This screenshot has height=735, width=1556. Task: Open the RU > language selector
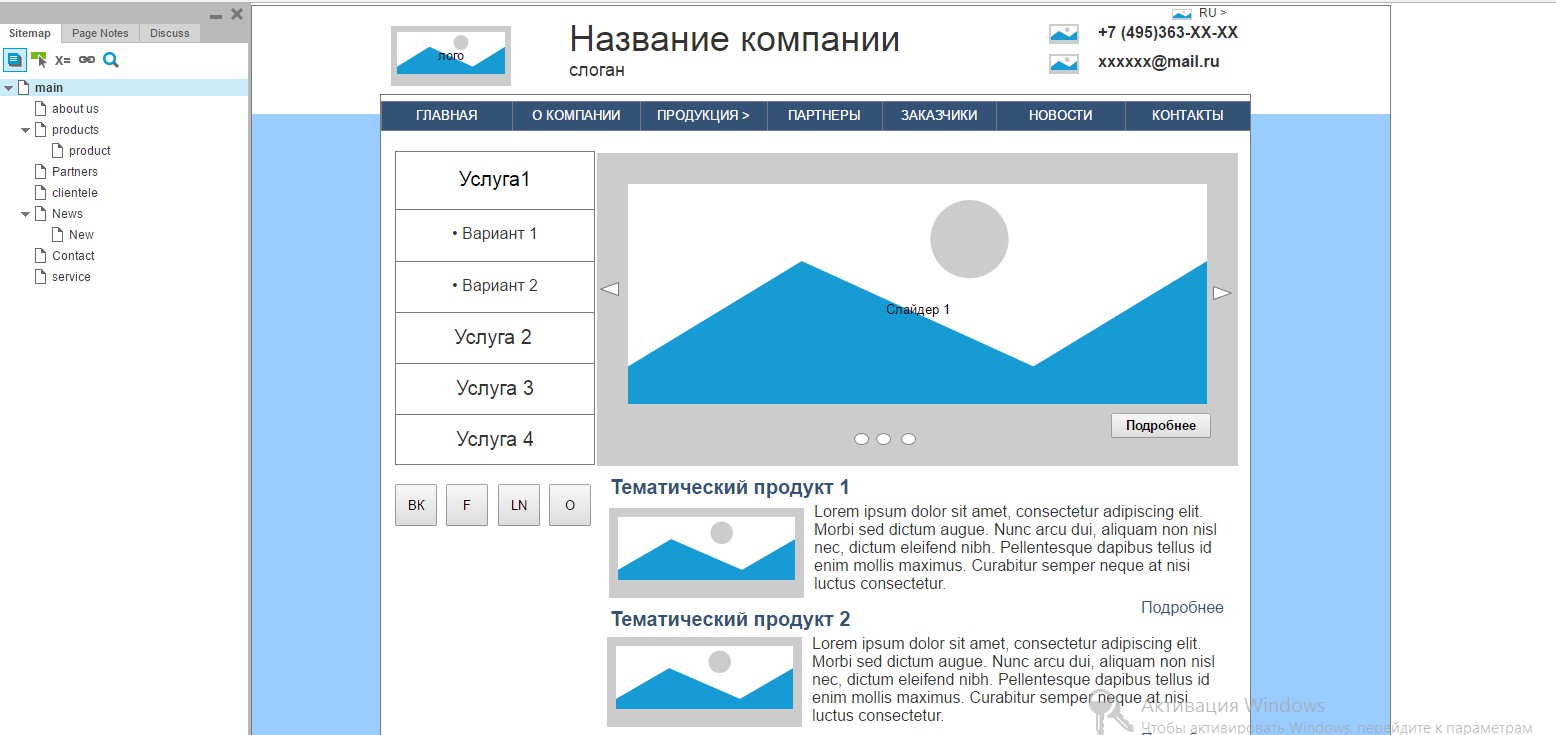coord(1213,13)
